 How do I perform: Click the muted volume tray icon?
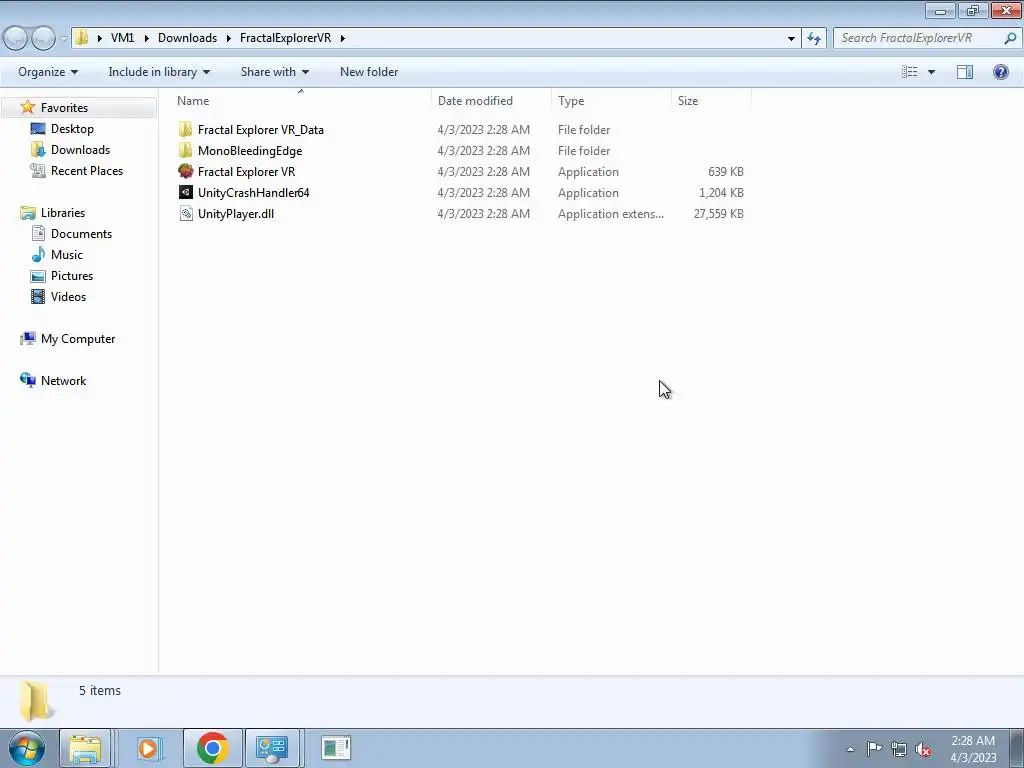[923, 749]
